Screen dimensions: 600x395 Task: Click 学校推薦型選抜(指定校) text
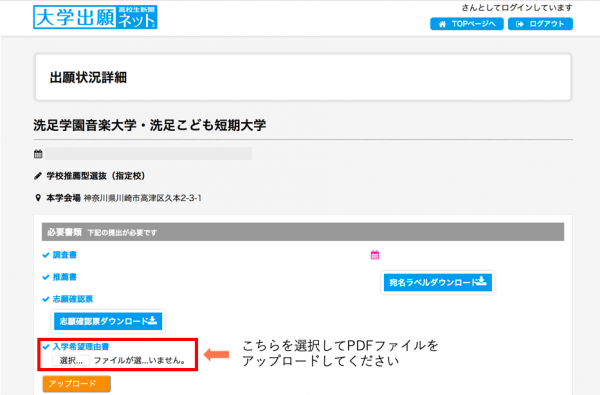click(x=96, y=176)
